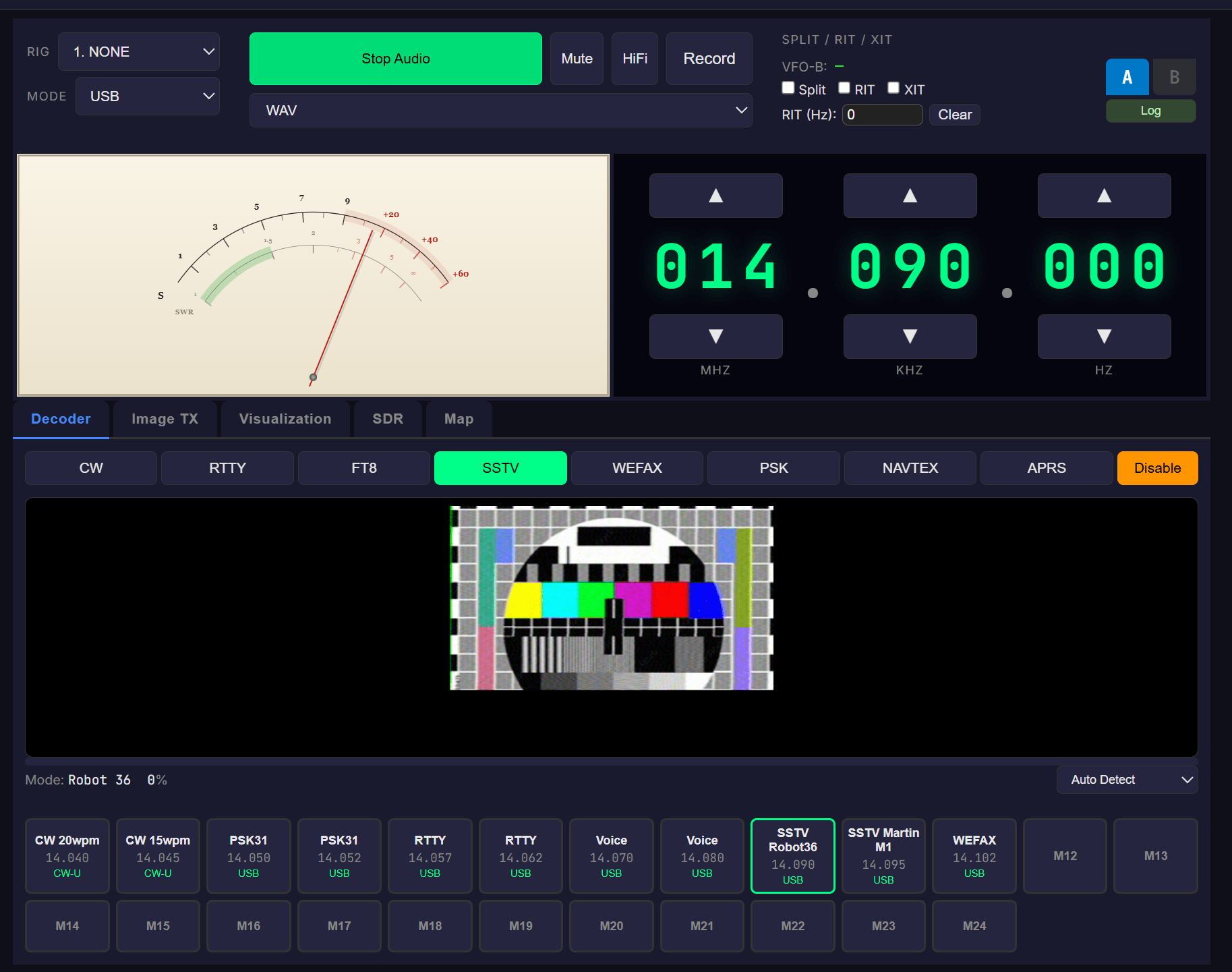
Task: Recall CW 20wpm 14.040 memory
Action: 67,856
